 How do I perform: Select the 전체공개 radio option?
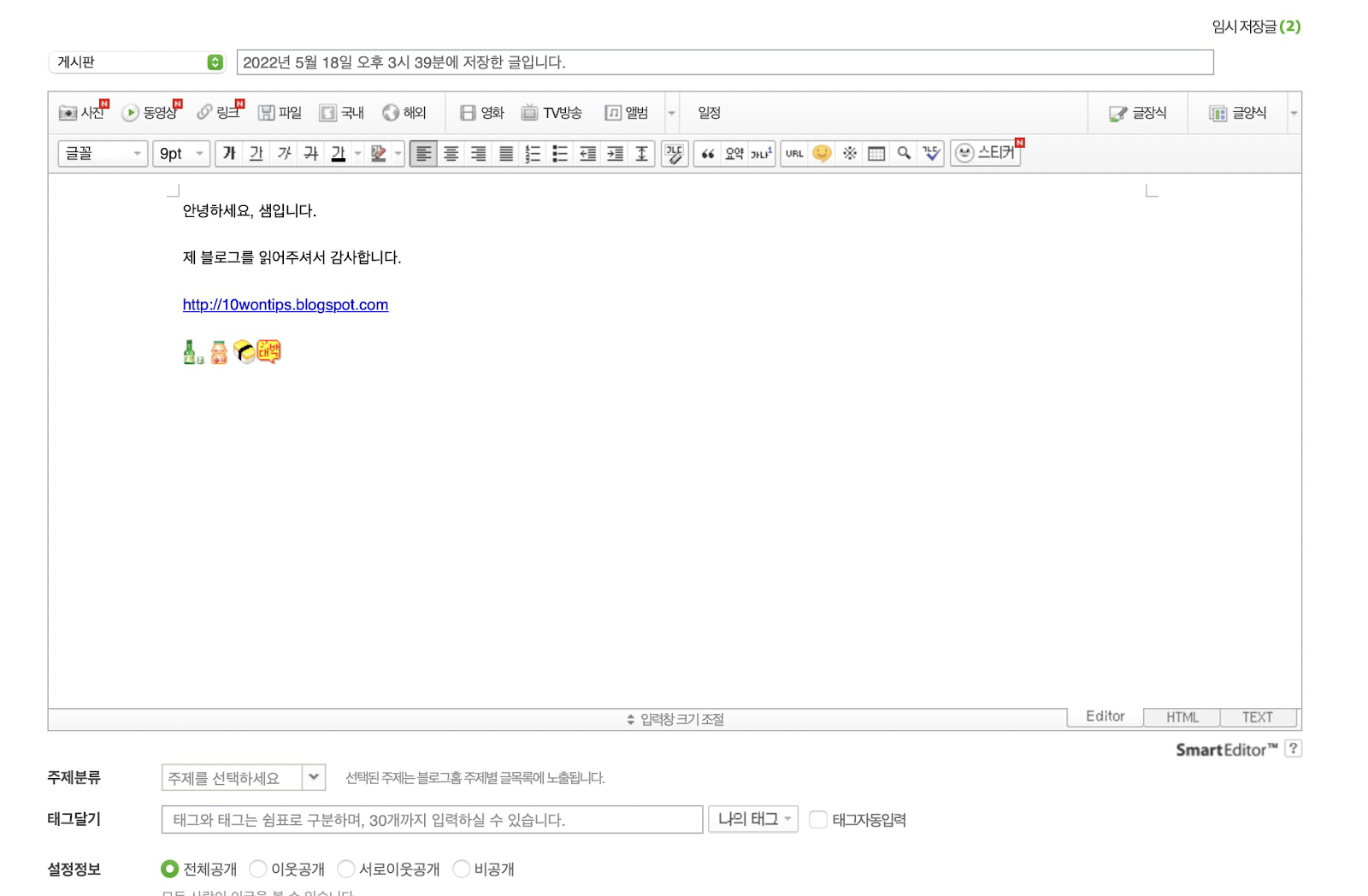pos(169,869)
